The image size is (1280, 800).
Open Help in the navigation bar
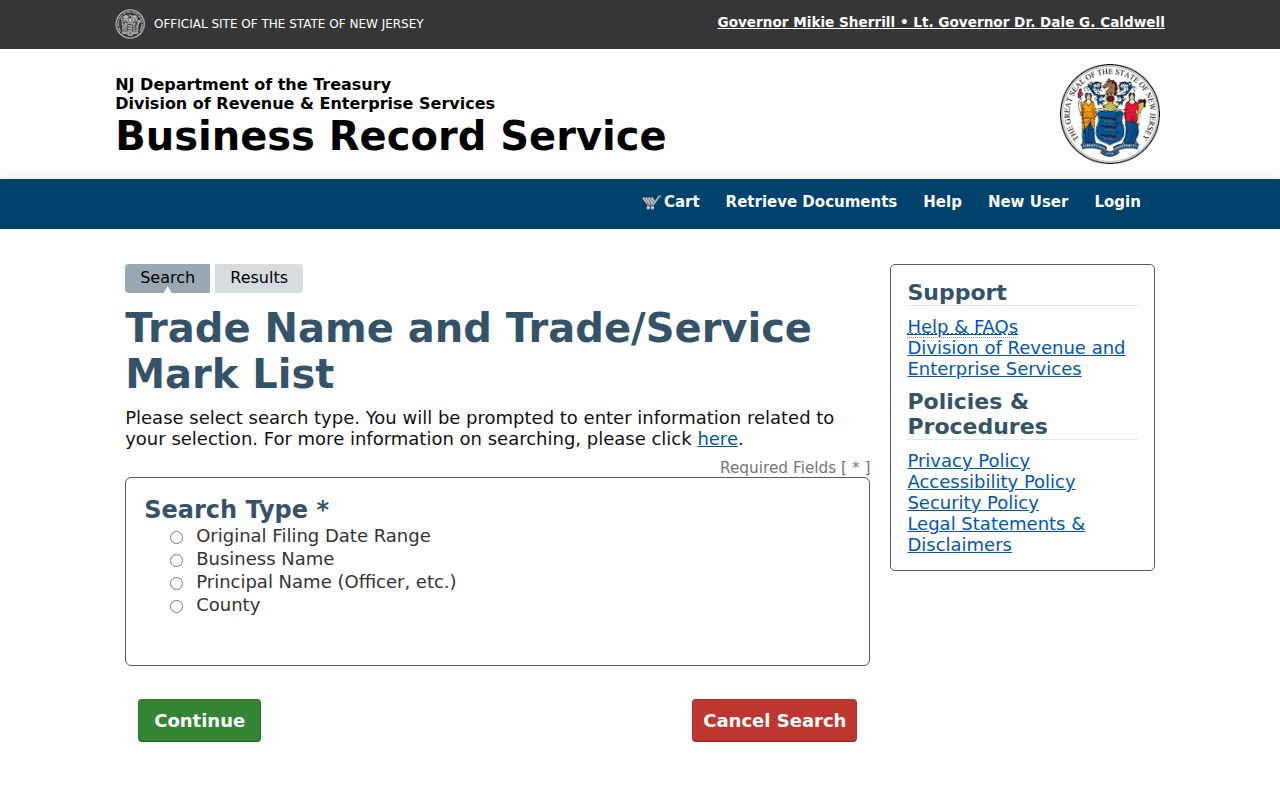coord(942,202)
